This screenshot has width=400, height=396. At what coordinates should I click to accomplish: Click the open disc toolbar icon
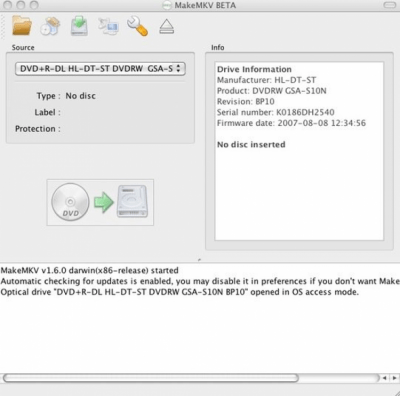(x=50, y=26)
